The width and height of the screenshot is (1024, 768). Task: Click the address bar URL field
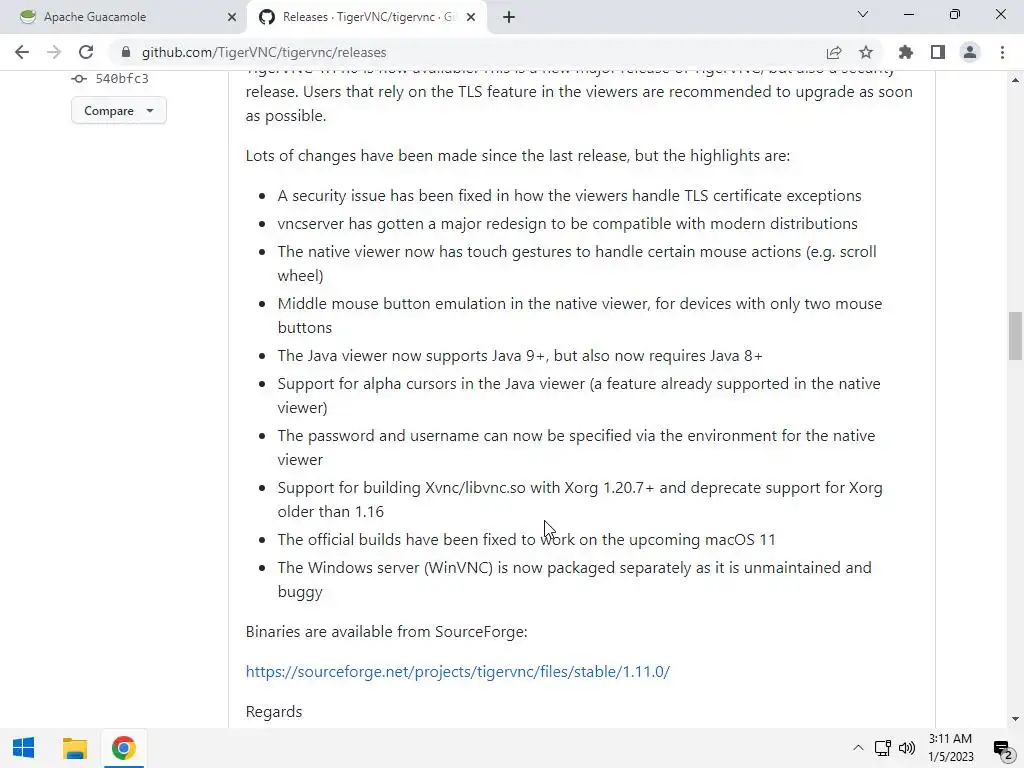(470, 52)
